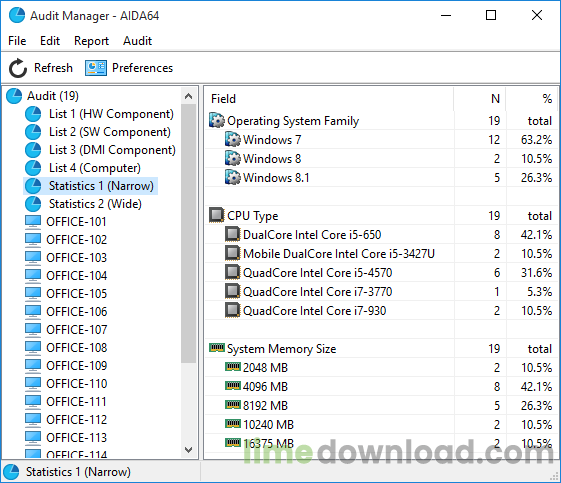Click the Refresh button label
This screenshot has height=483, width=561.
(53, 68)
